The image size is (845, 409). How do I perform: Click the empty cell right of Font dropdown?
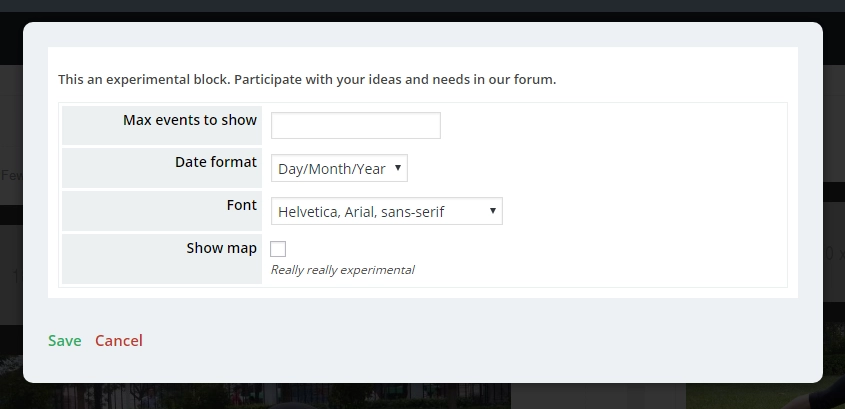click(640, 211)
